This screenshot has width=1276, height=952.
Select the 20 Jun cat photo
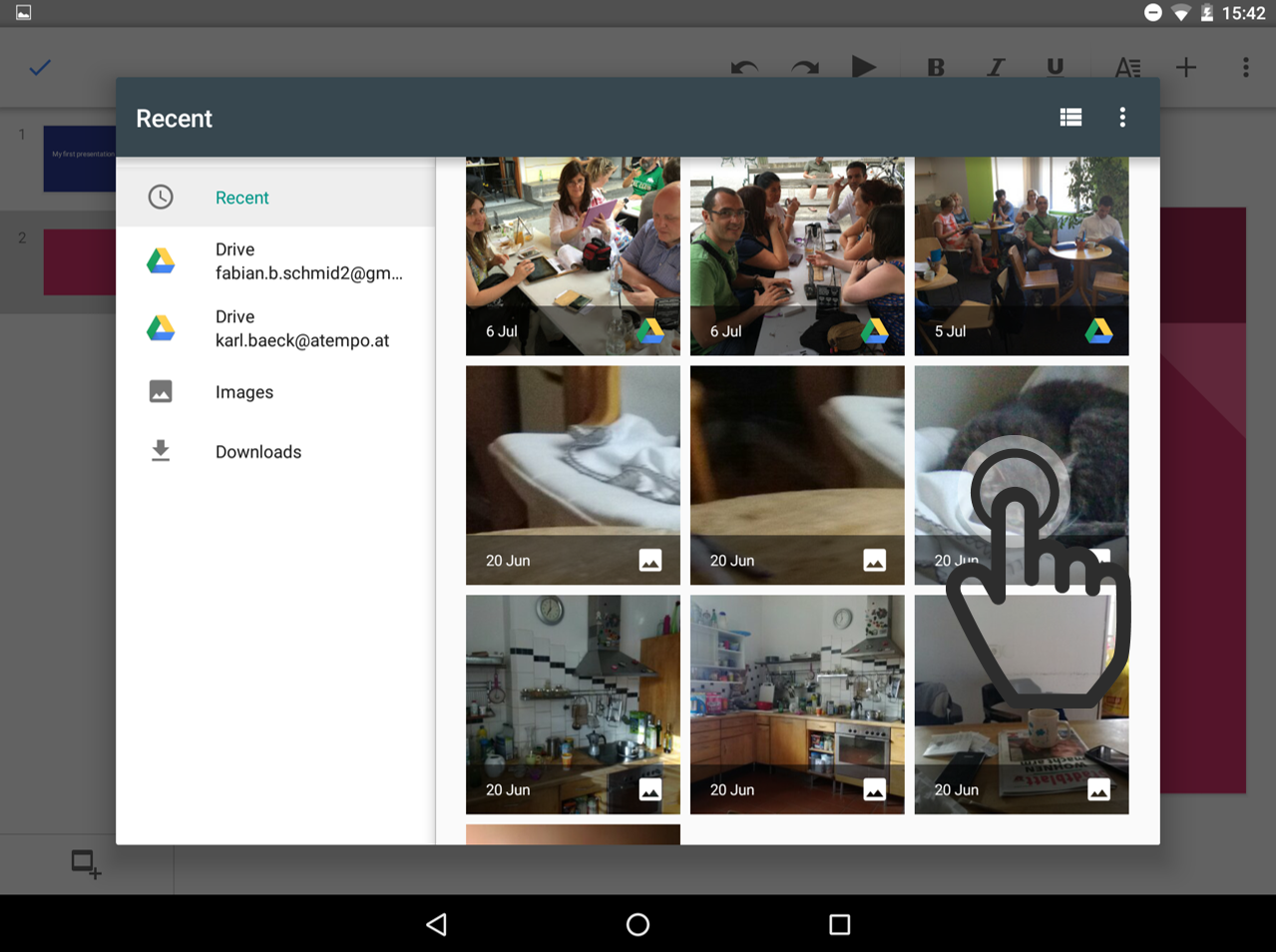[1022, 475]
